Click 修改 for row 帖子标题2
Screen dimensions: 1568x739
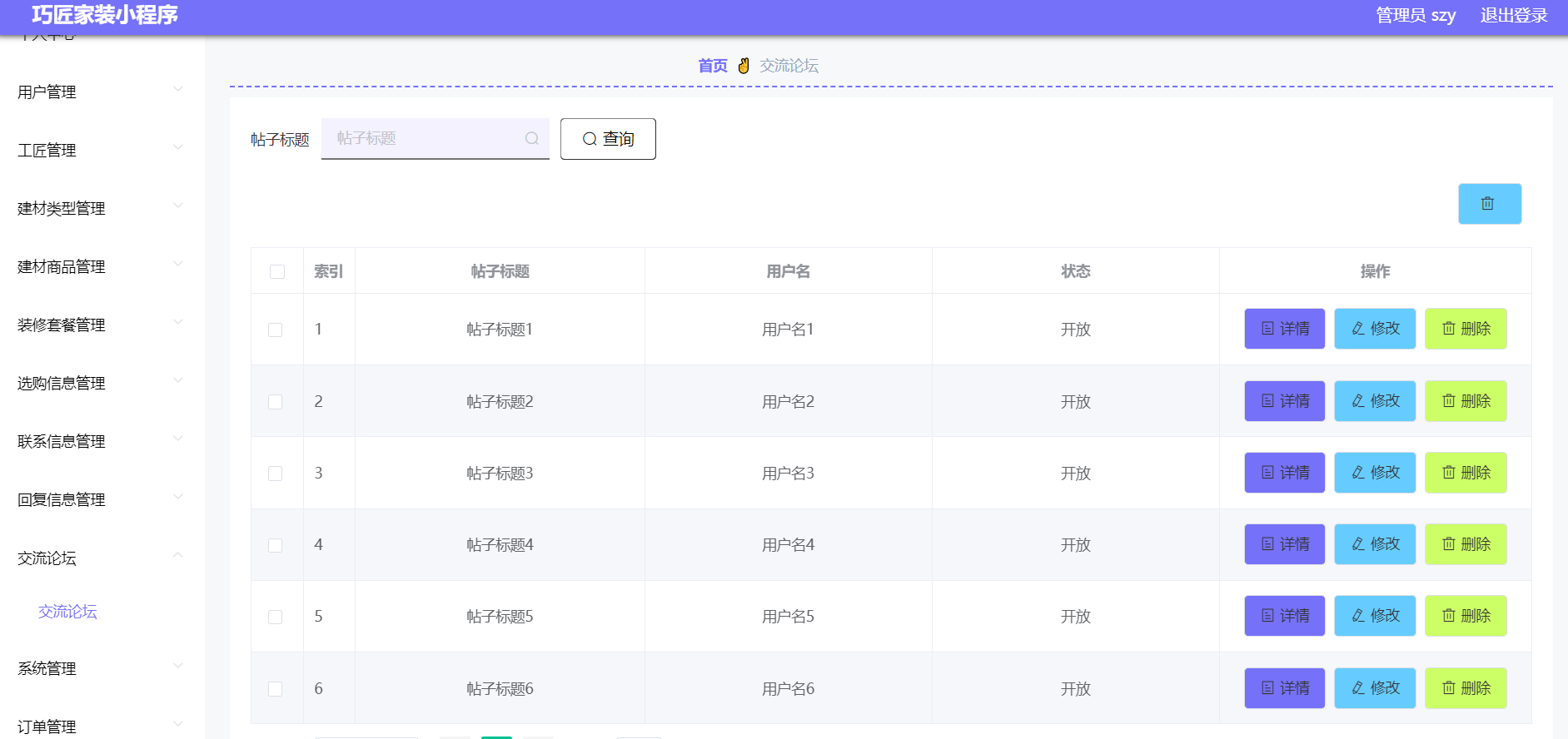[x=1375, y=401]
